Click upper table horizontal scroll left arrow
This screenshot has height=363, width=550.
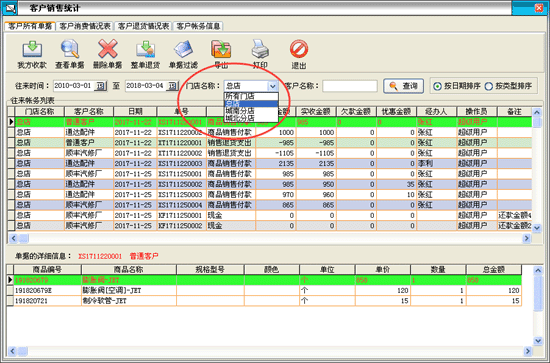click(x=13, y=238)
